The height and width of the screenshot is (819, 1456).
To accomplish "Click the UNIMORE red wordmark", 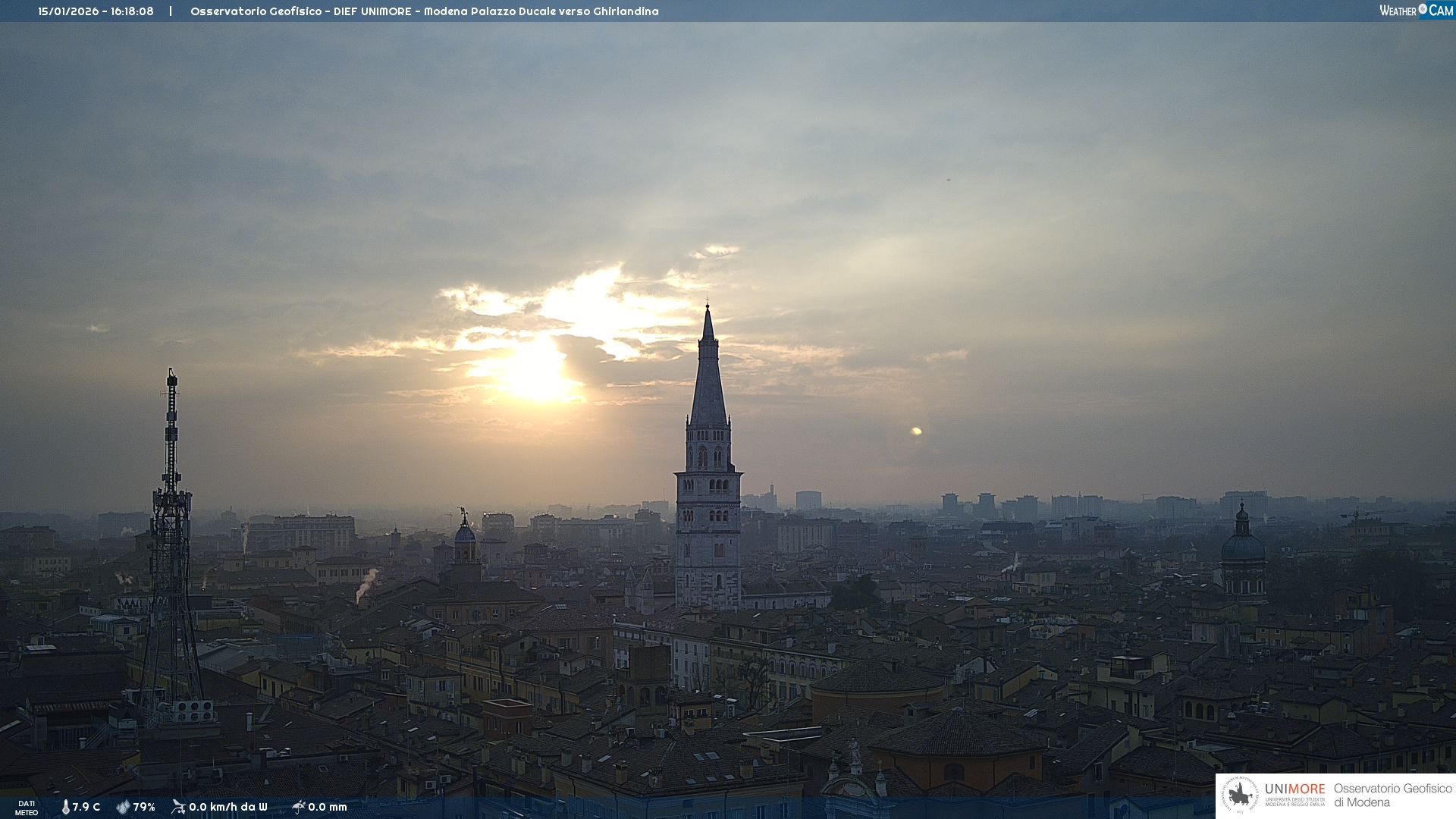I will (1294, 789).
